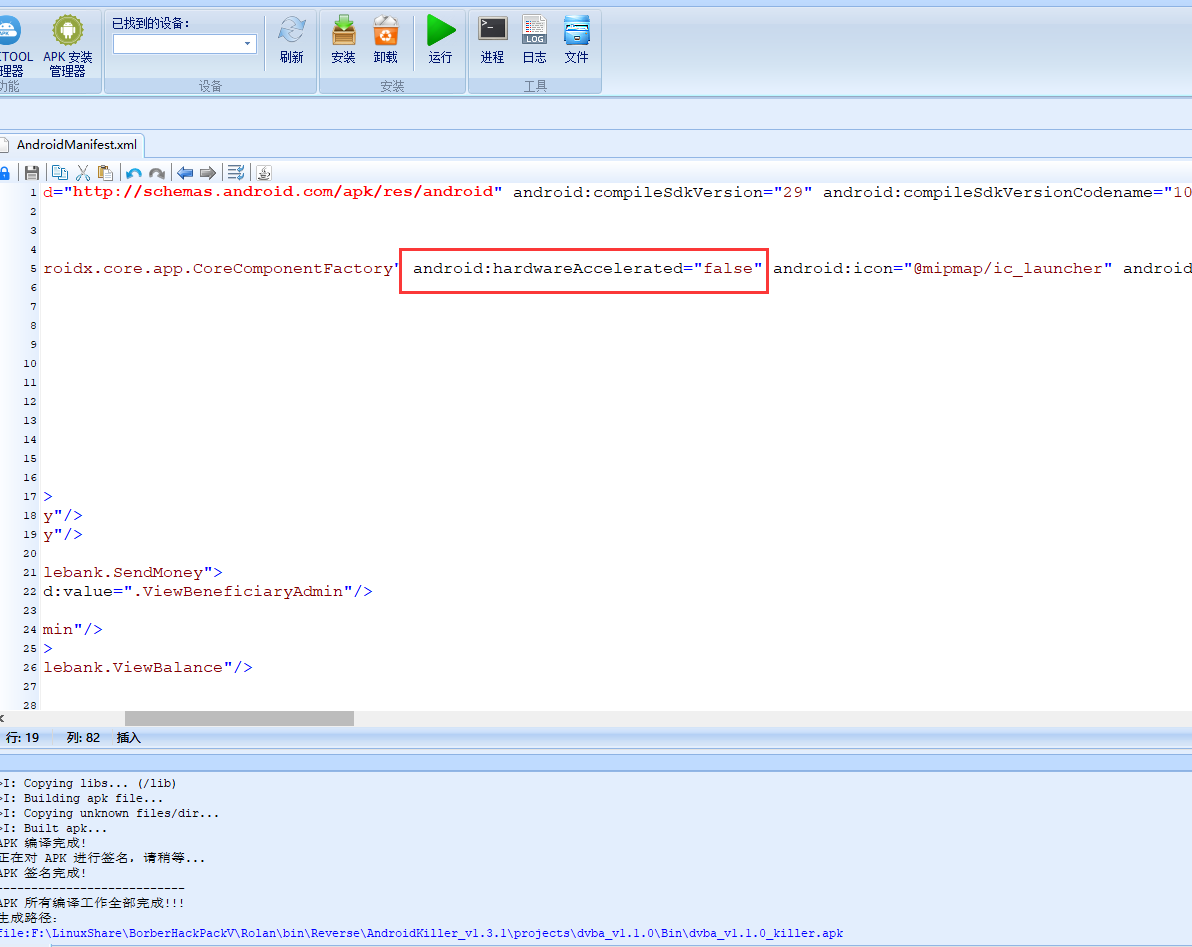Click the 刷新 refresh devices icon
1192x947 pixels.
coord(291,40)
